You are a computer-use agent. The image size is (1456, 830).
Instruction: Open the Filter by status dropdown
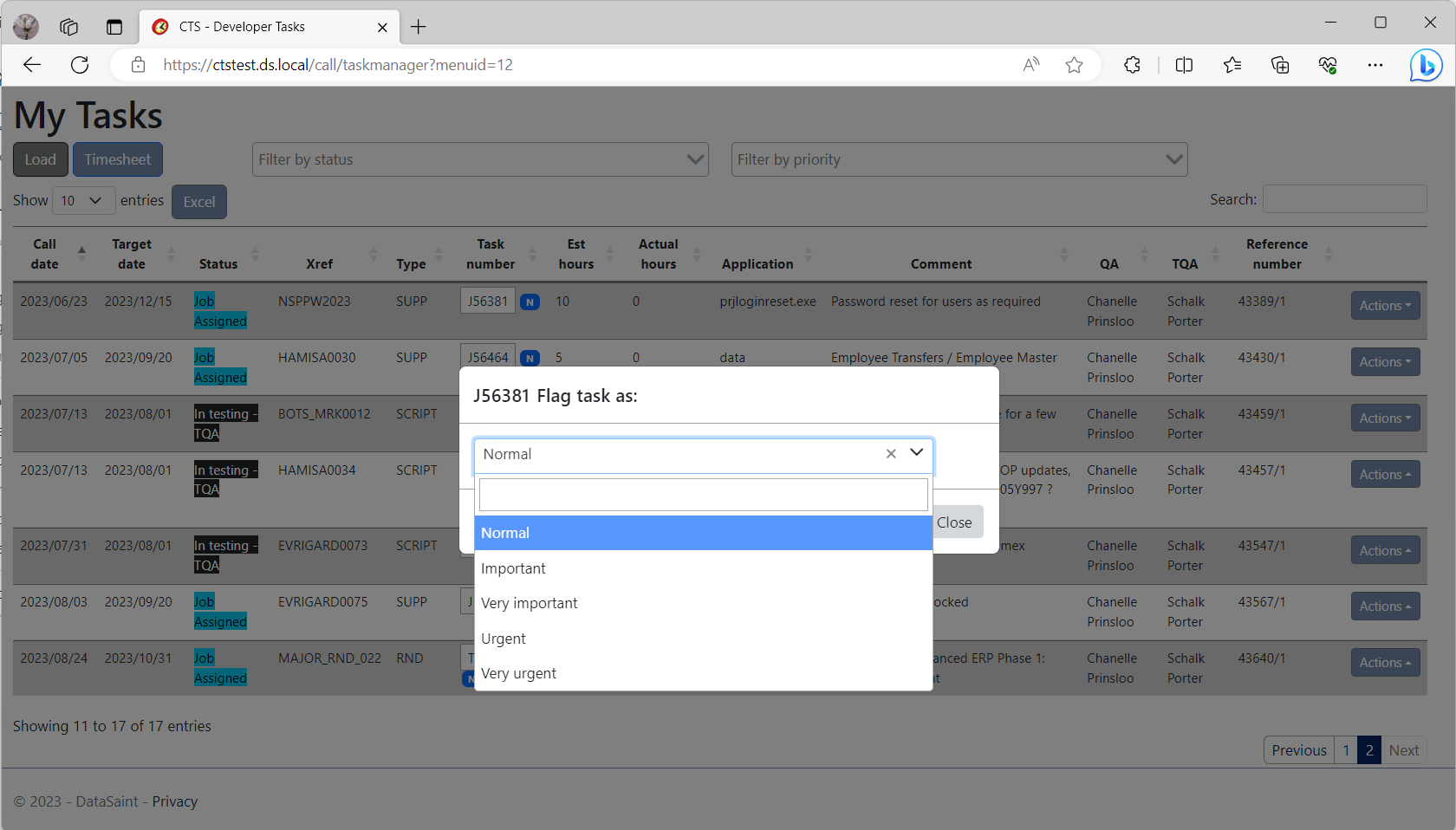pyautogui.click(x=480, y=159)
